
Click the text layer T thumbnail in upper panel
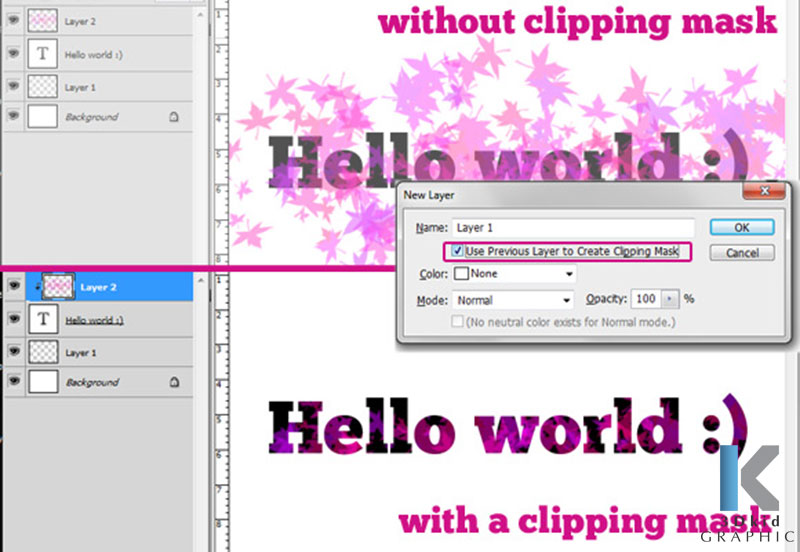(x=42, y=54)
